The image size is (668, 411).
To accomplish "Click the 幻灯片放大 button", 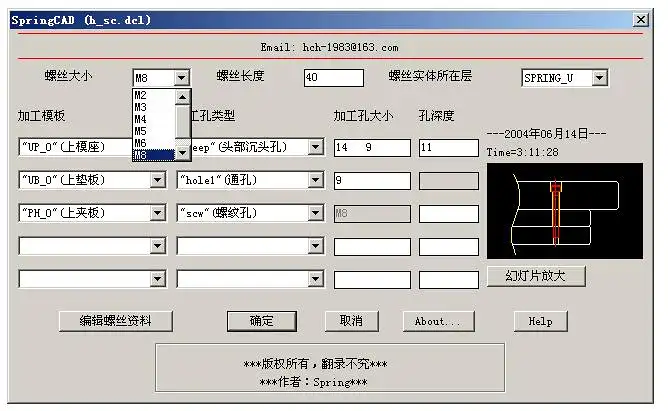I will pos(536,276).
